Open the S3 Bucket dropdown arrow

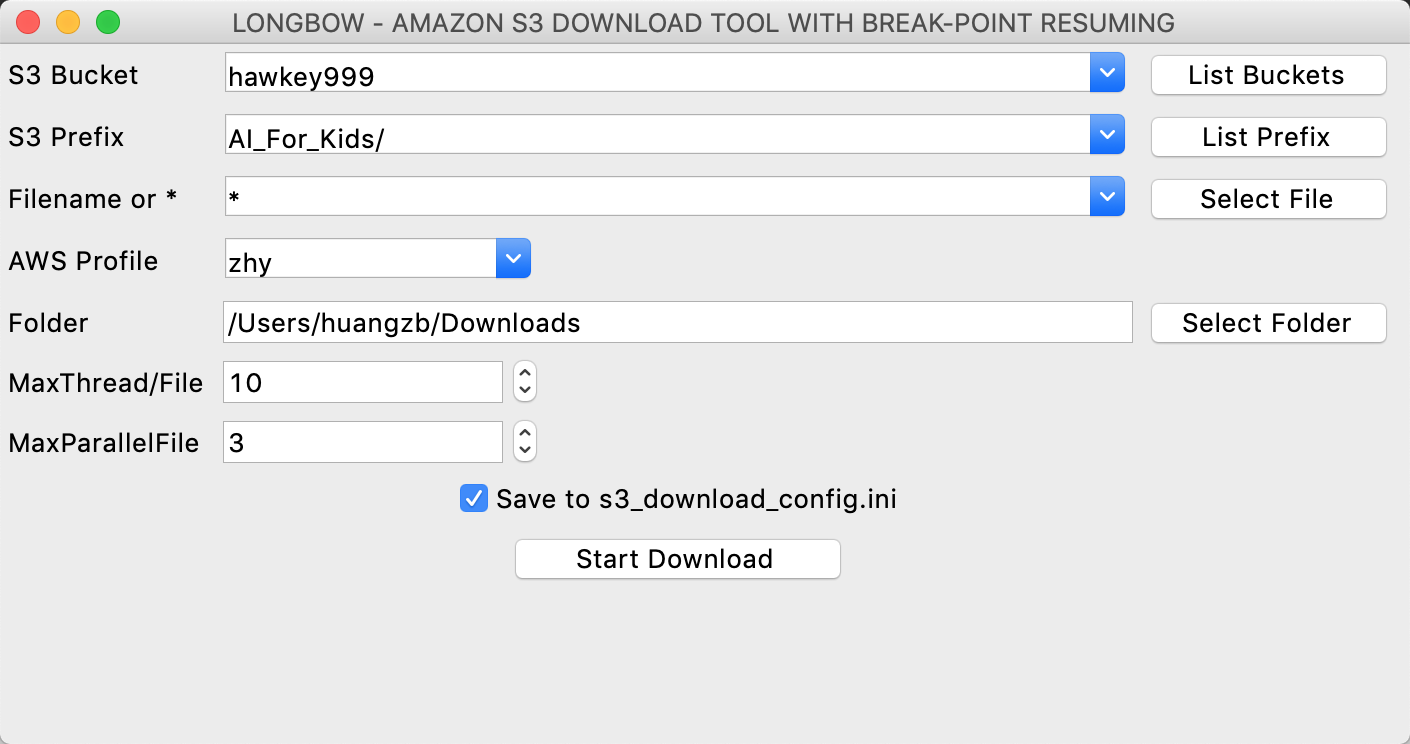pyautogui.click(x=1107, y=74)
